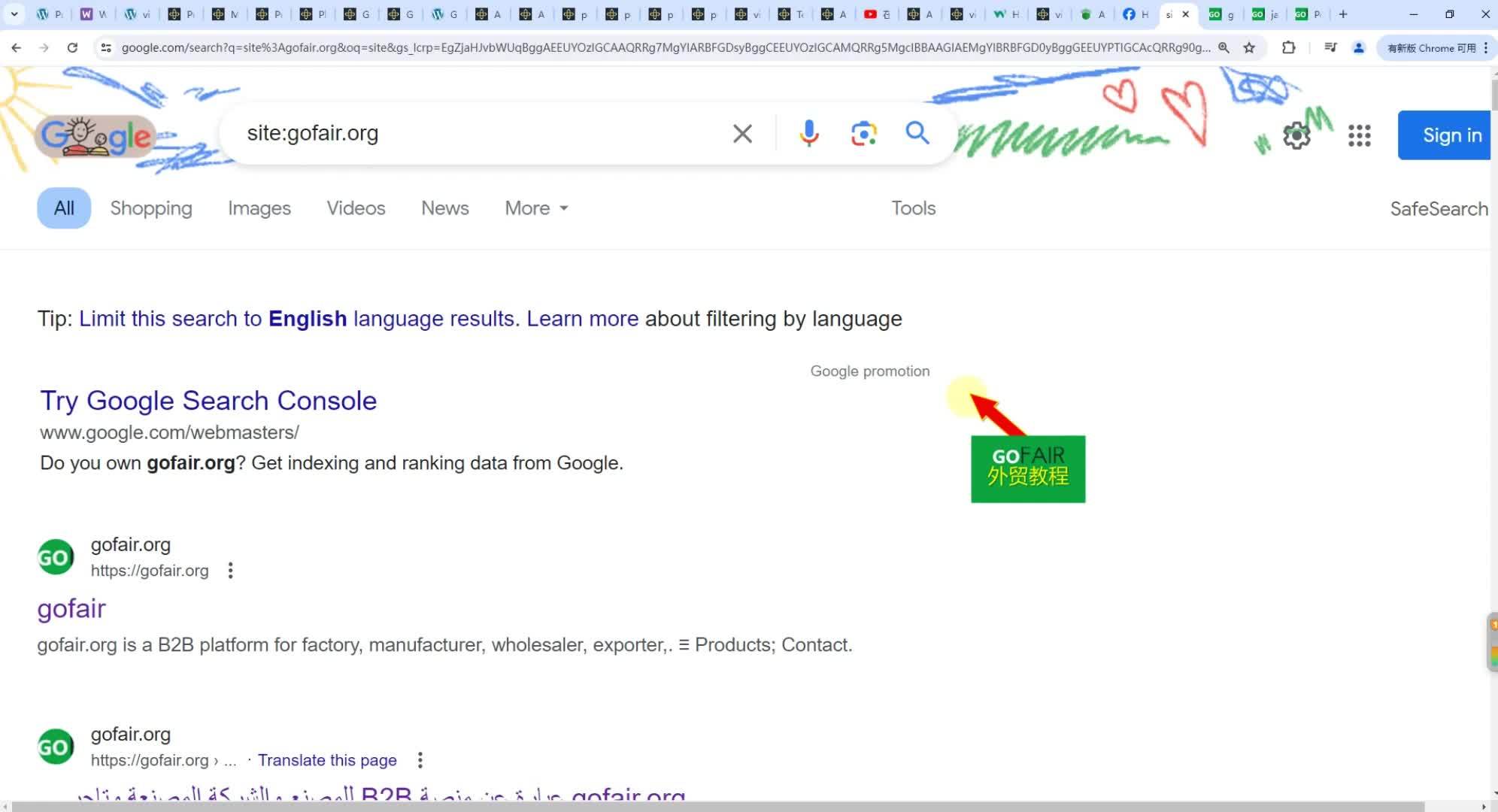Click https://gofair.org URL of first result

[x=150, y=571]
